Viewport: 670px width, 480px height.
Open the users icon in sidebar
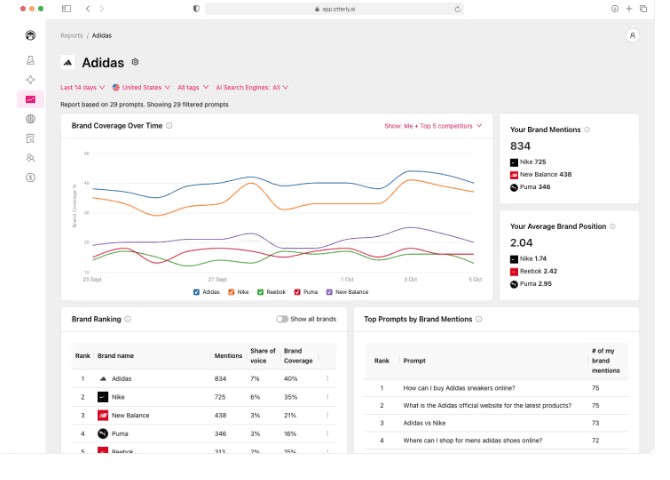[30, 158]
